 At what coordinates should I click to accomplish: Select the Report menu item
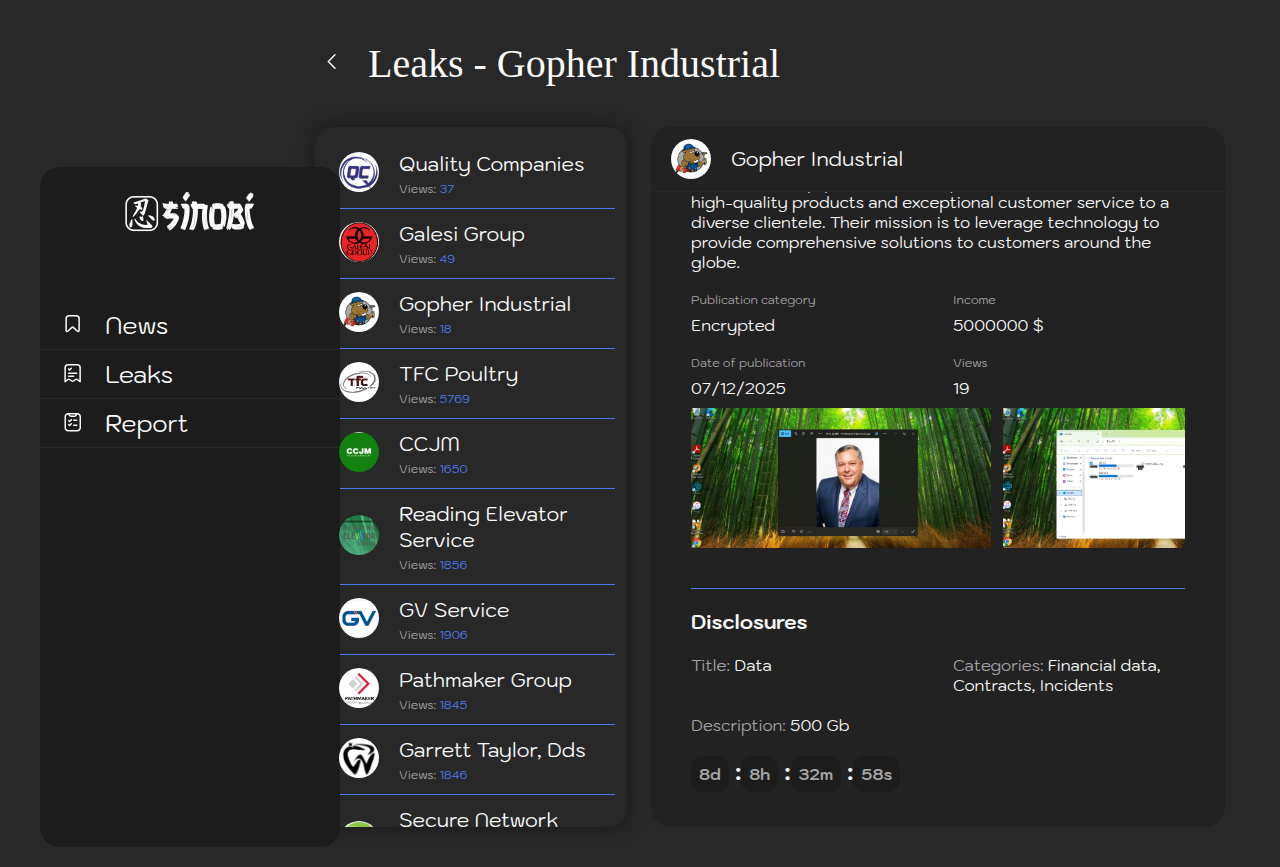point(146,424)
